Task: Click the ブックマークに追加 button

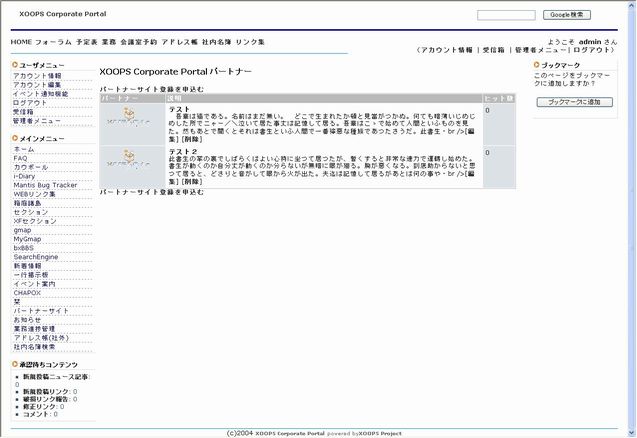Action: [x=573, y=102]
